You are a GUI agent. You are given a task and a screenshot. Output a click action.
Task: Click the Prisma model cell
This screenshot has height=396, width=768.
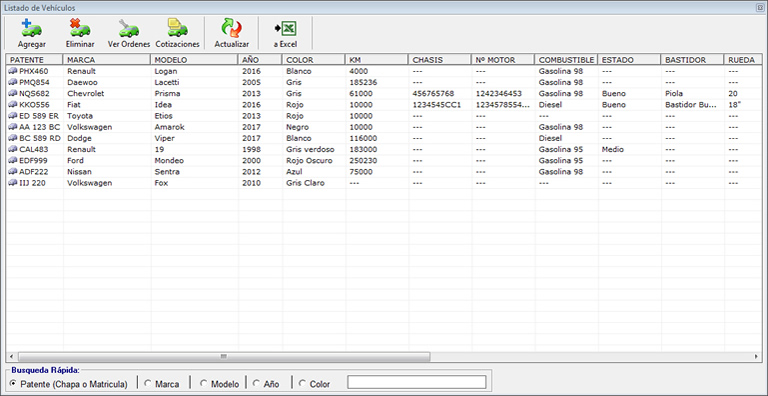pyautogui.click(x=167, y=94)
